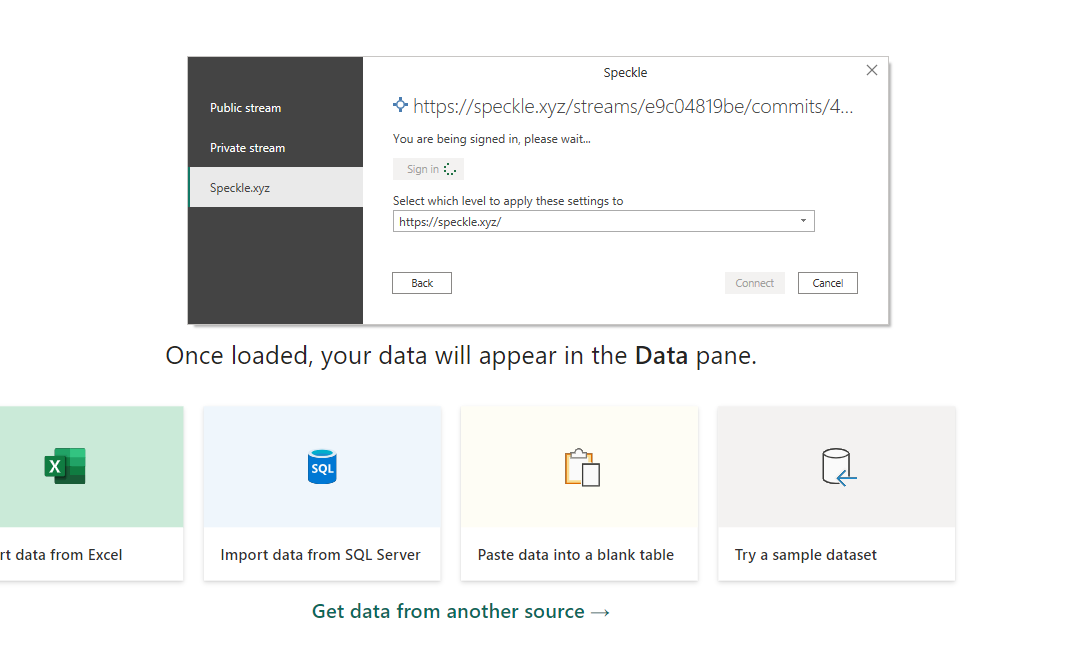This screenshot has height=663, width=1083.
Task: Click the sample dataset cylinder icon
Action: click(838, 467)
